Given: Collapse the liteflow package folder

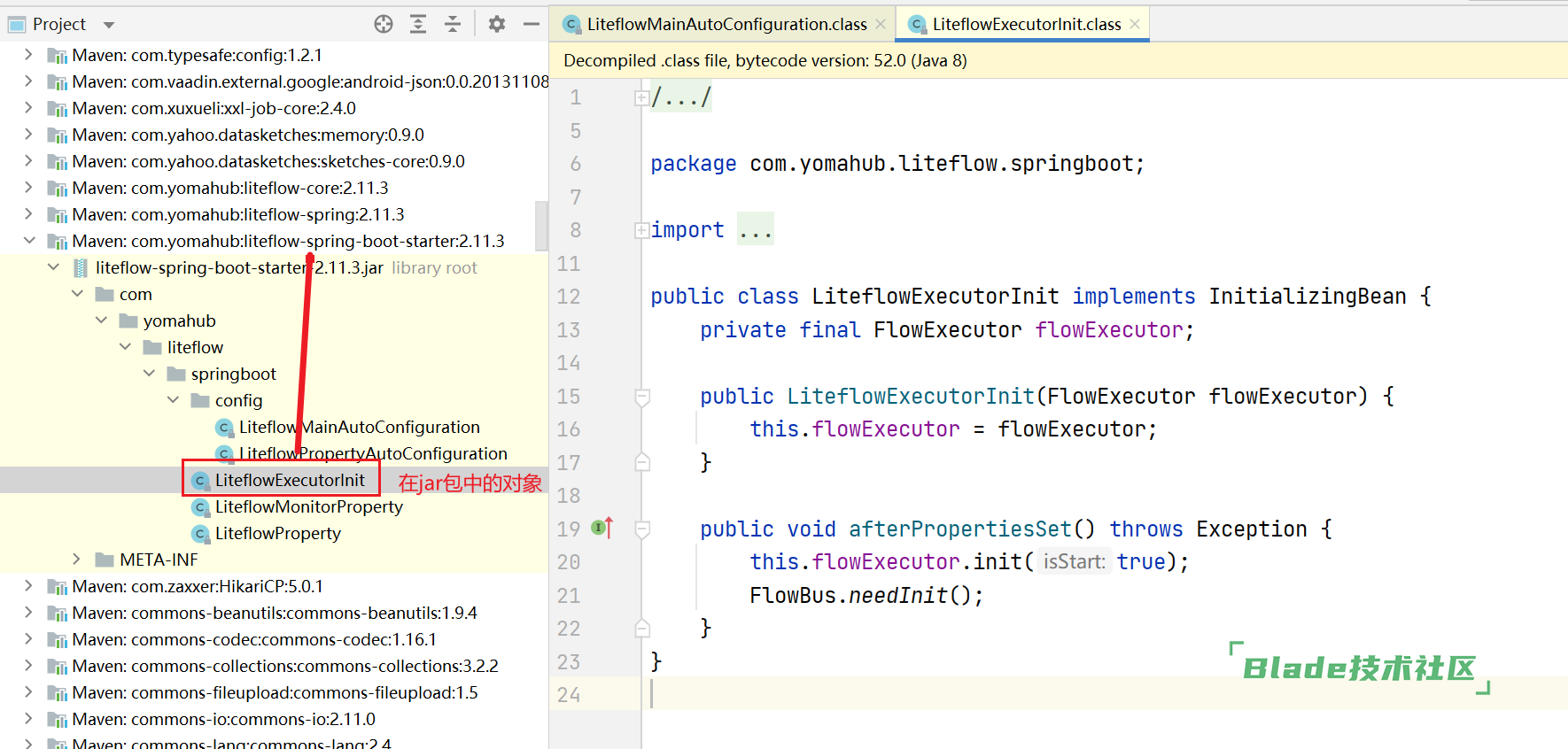Looking at the screenshot, I should tap(125, 347).
